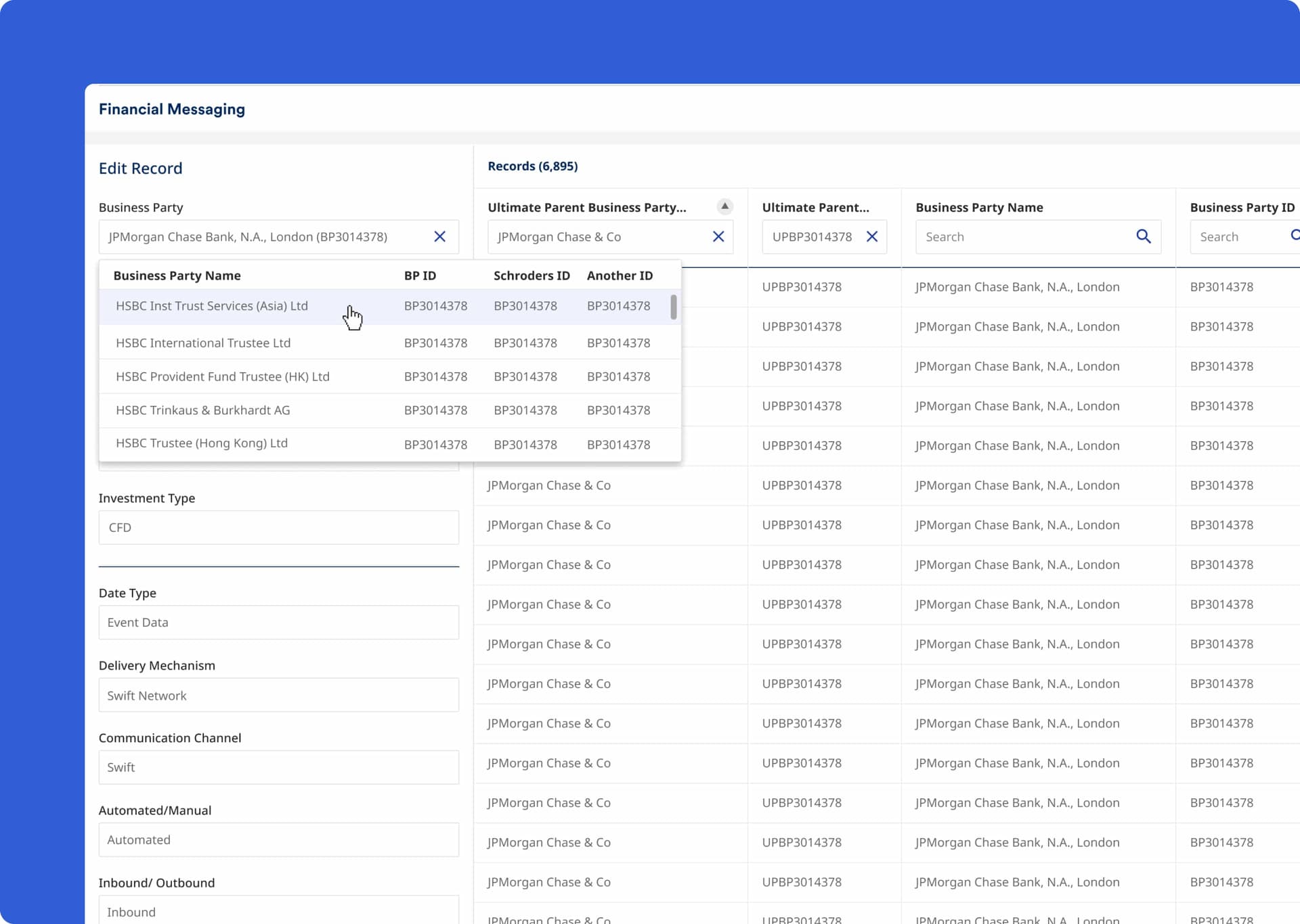
Task: Select HSBC Trustee (Hong Kong) Ltd
Action: pyautogui.click(x=389, y=444)
